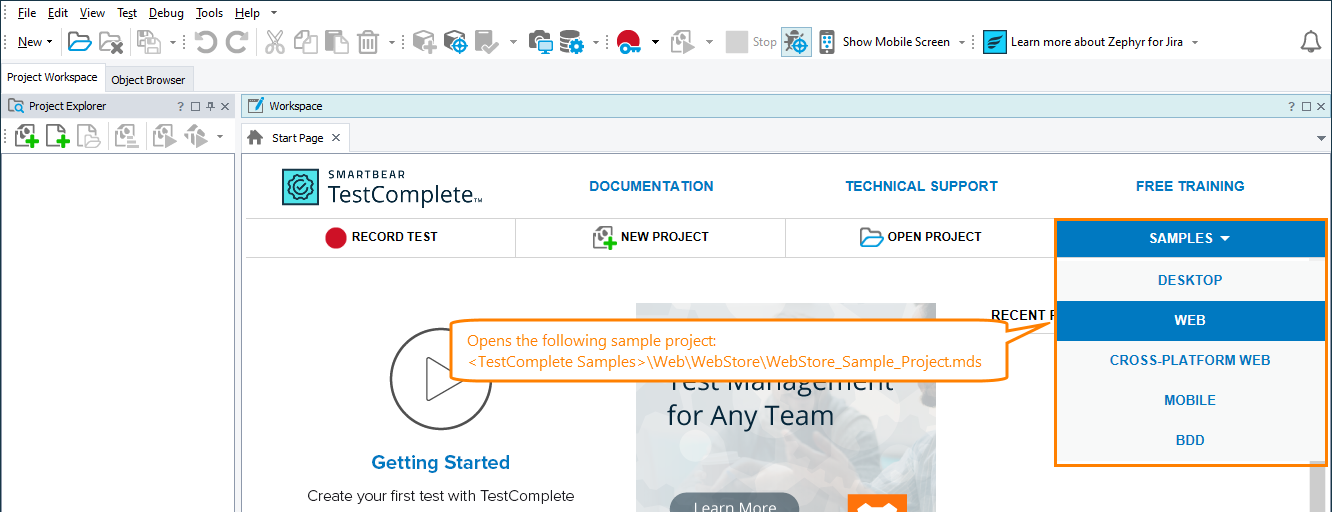Expand the dropdown arrow after Delete icon
The image size is (1332, 512).
pyautogui.click(x=391, y=42)
